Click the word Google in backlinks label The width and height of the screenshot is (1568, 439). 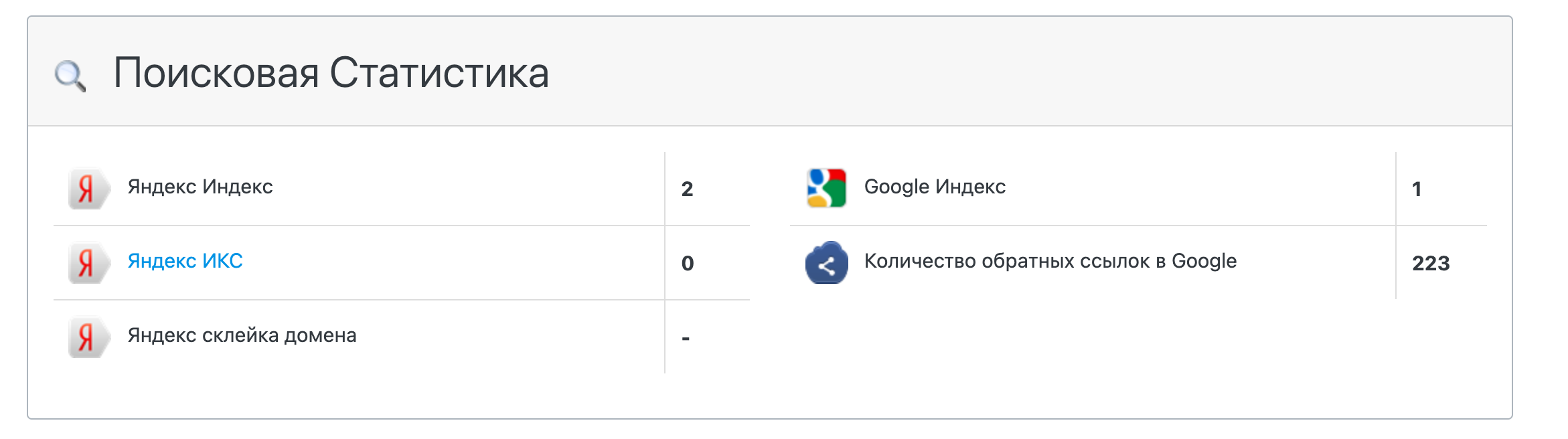click(1204, 261)
